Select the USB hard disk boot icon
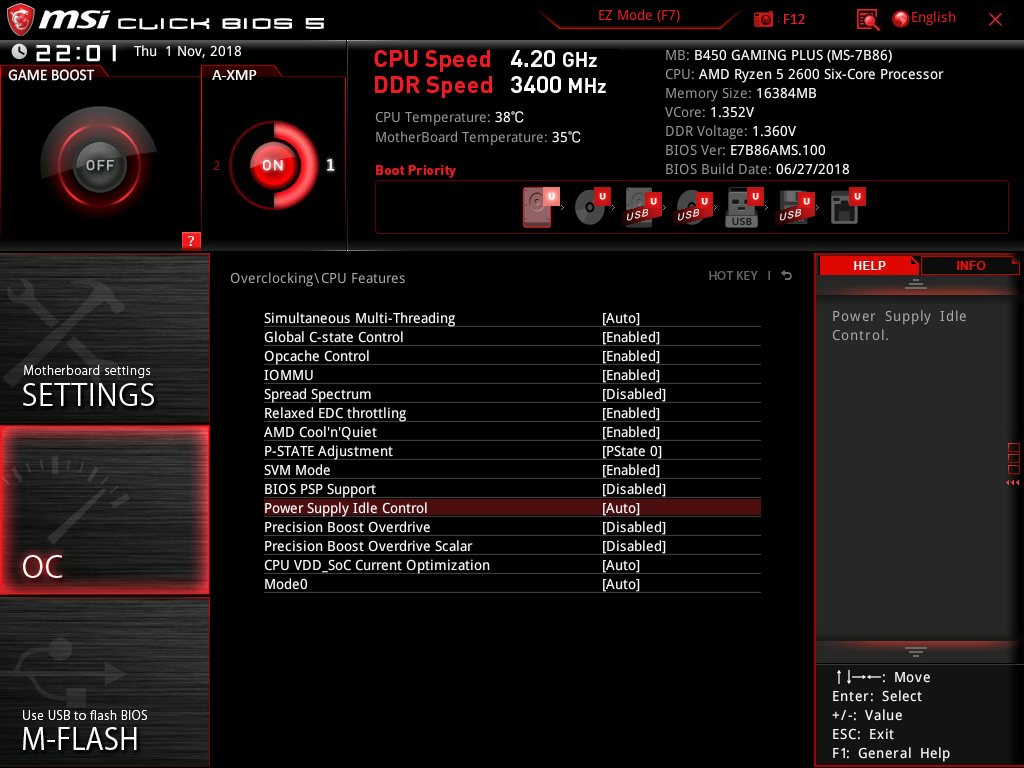Viewport: 1024px width, 768px height. click(x=643, y=207)
